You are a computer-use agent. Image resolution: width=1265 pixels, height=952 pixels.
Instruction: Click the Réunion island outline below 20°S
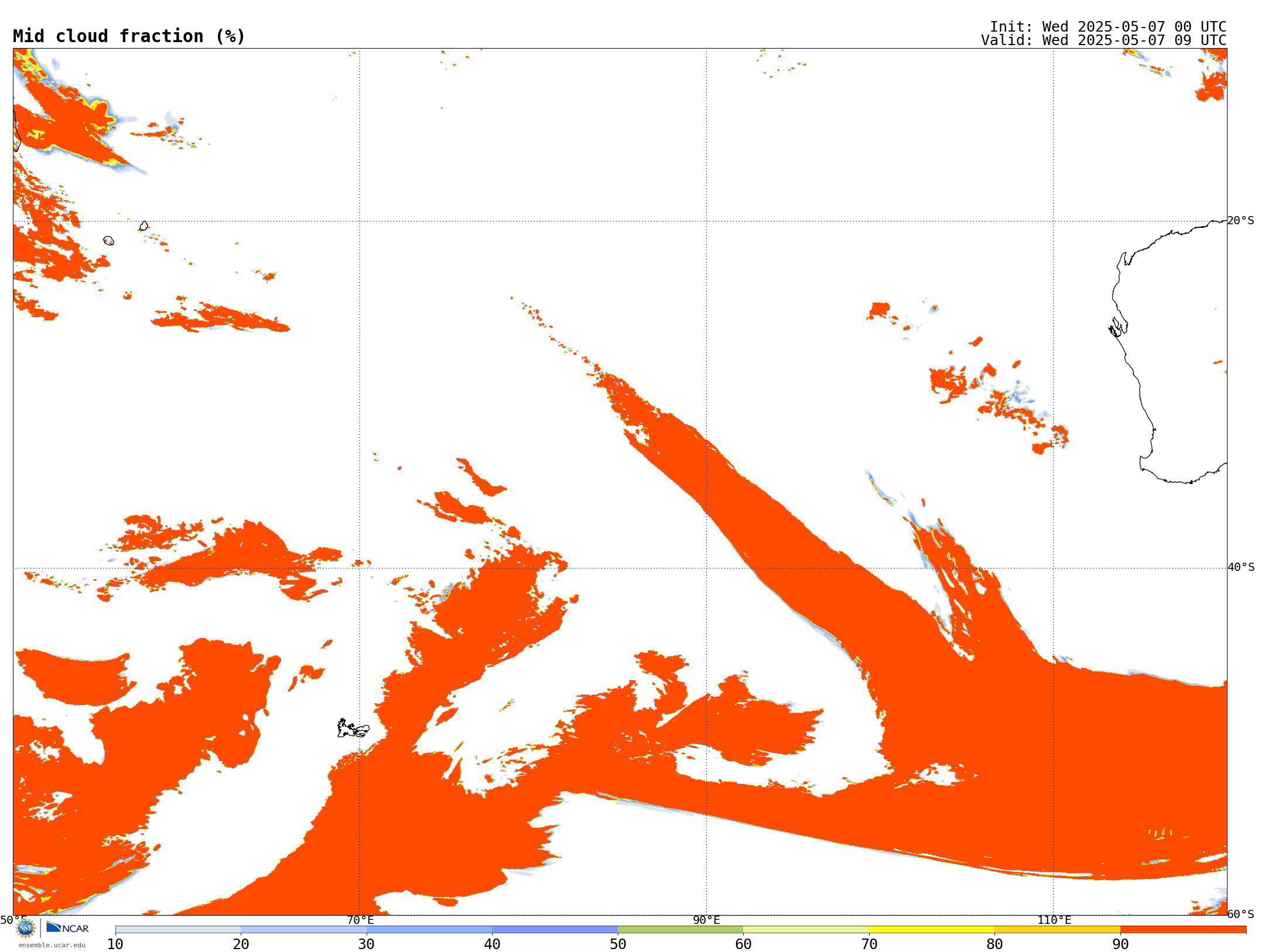tap(108, 241)
